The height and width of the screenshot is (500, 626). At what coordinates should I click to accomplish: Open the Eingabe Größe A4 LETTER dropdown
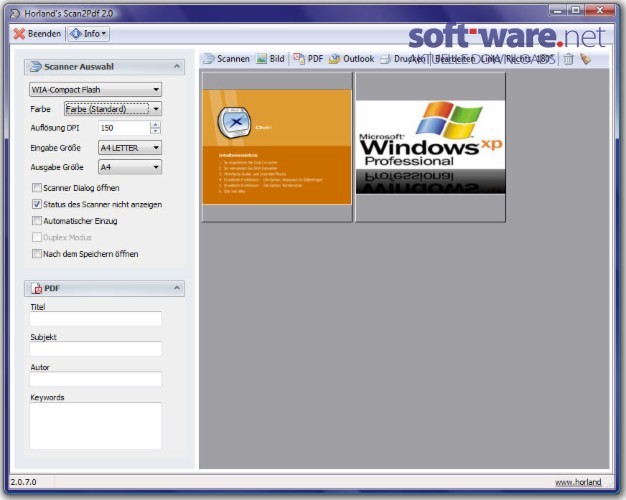(x=130, y=148)
